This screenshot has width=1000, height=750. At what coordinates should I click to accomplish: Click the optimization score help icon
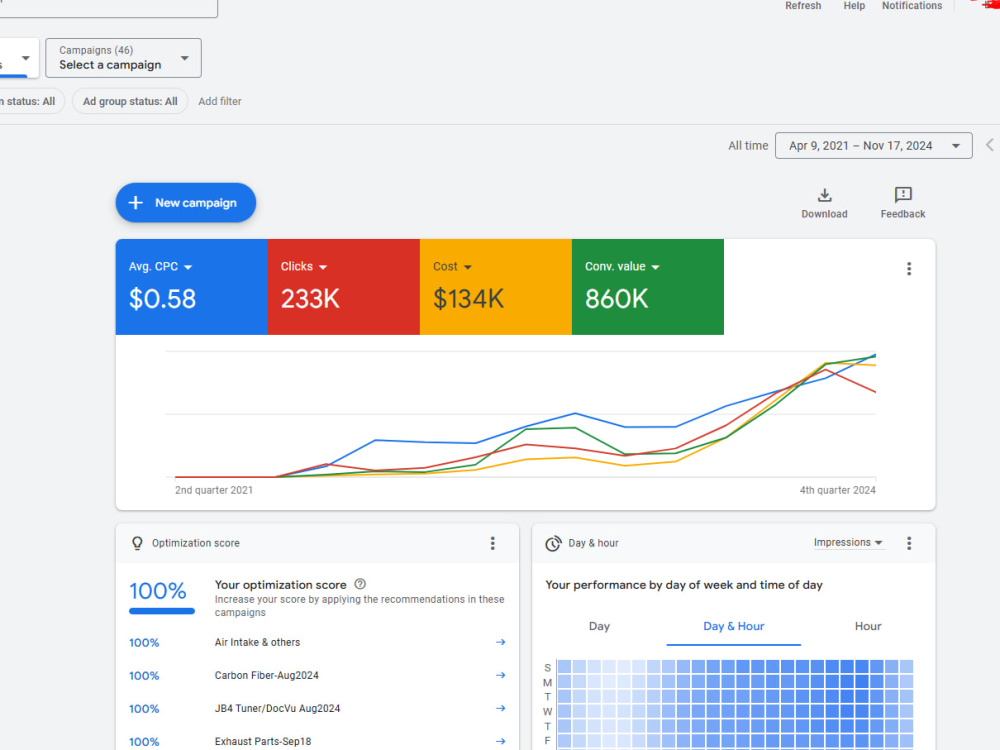point(360,584)
